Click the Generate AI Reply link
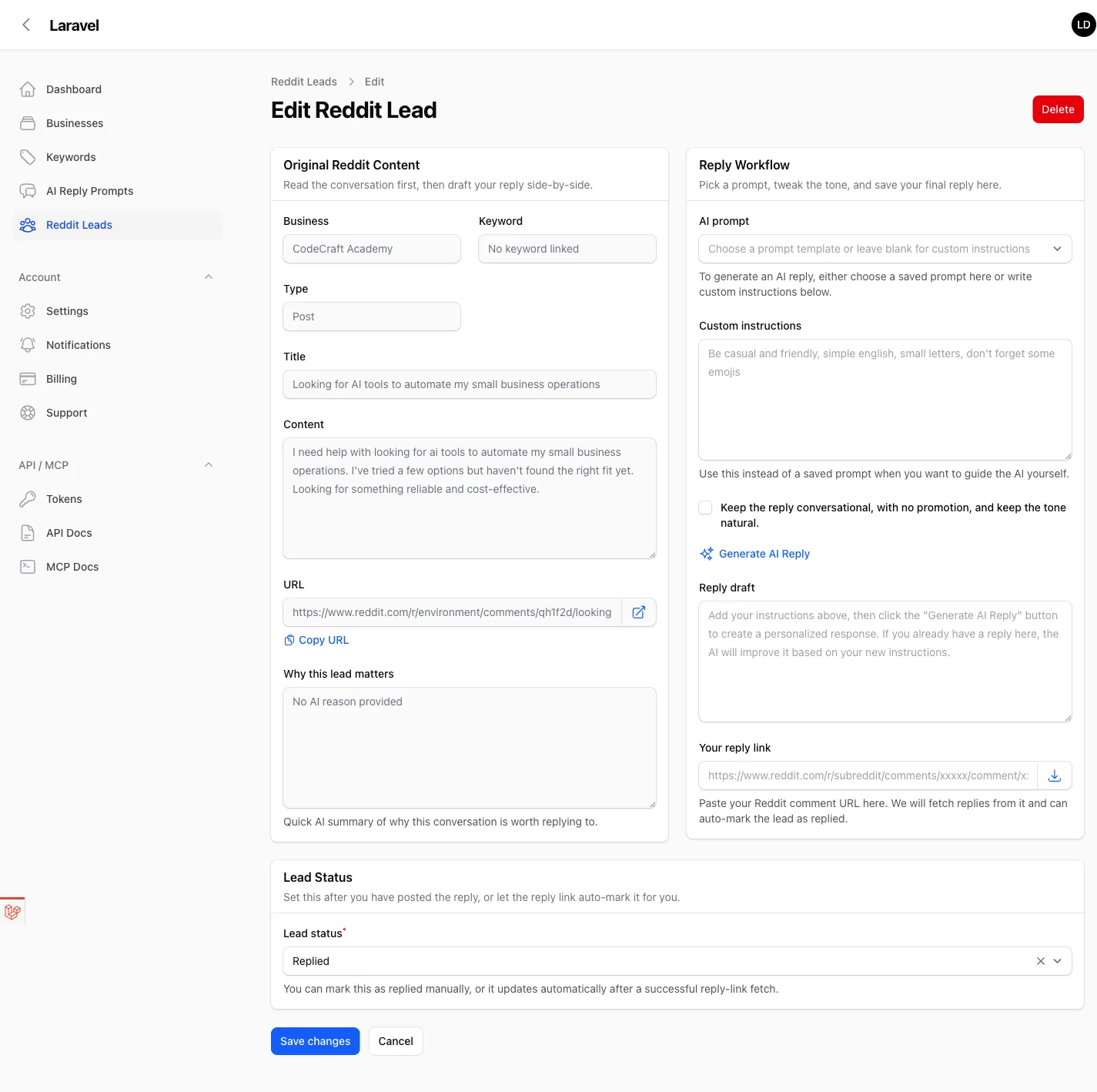The height and width of the screenshot is (1092, 1097). [x=764, y=553]
